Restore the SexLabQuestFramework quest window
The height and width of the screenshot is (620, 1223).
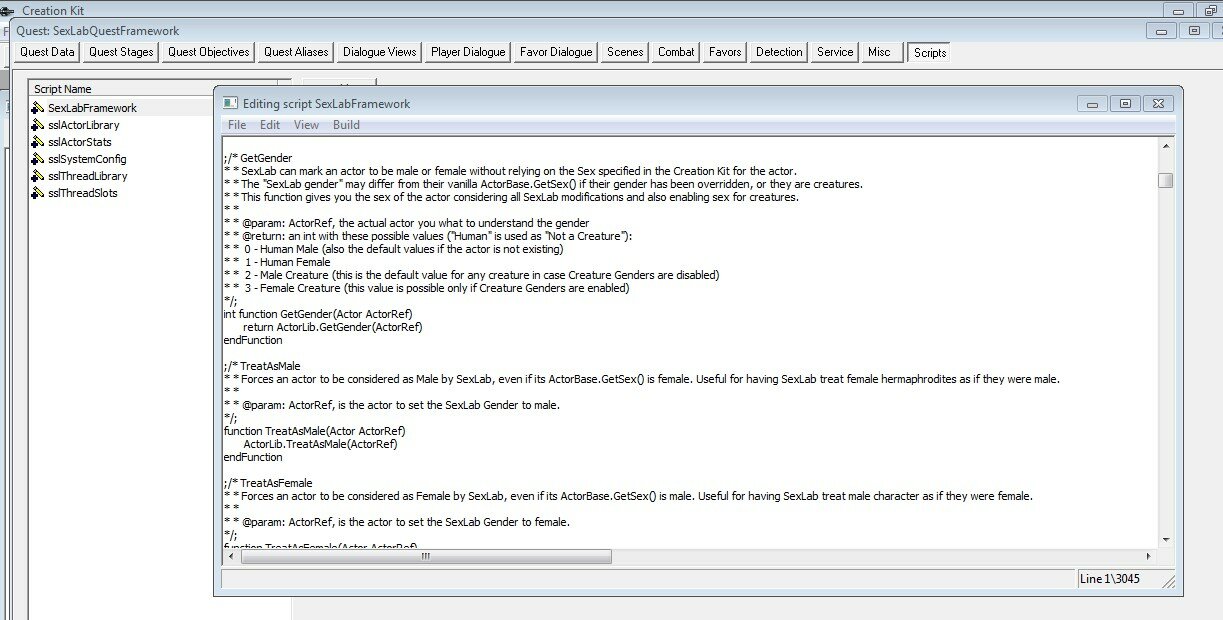click(x=1195, y=31)
